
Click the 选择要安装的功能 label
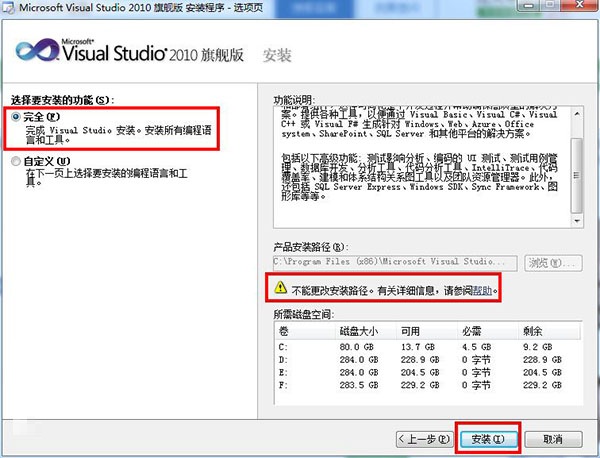[x=63, y=100]
